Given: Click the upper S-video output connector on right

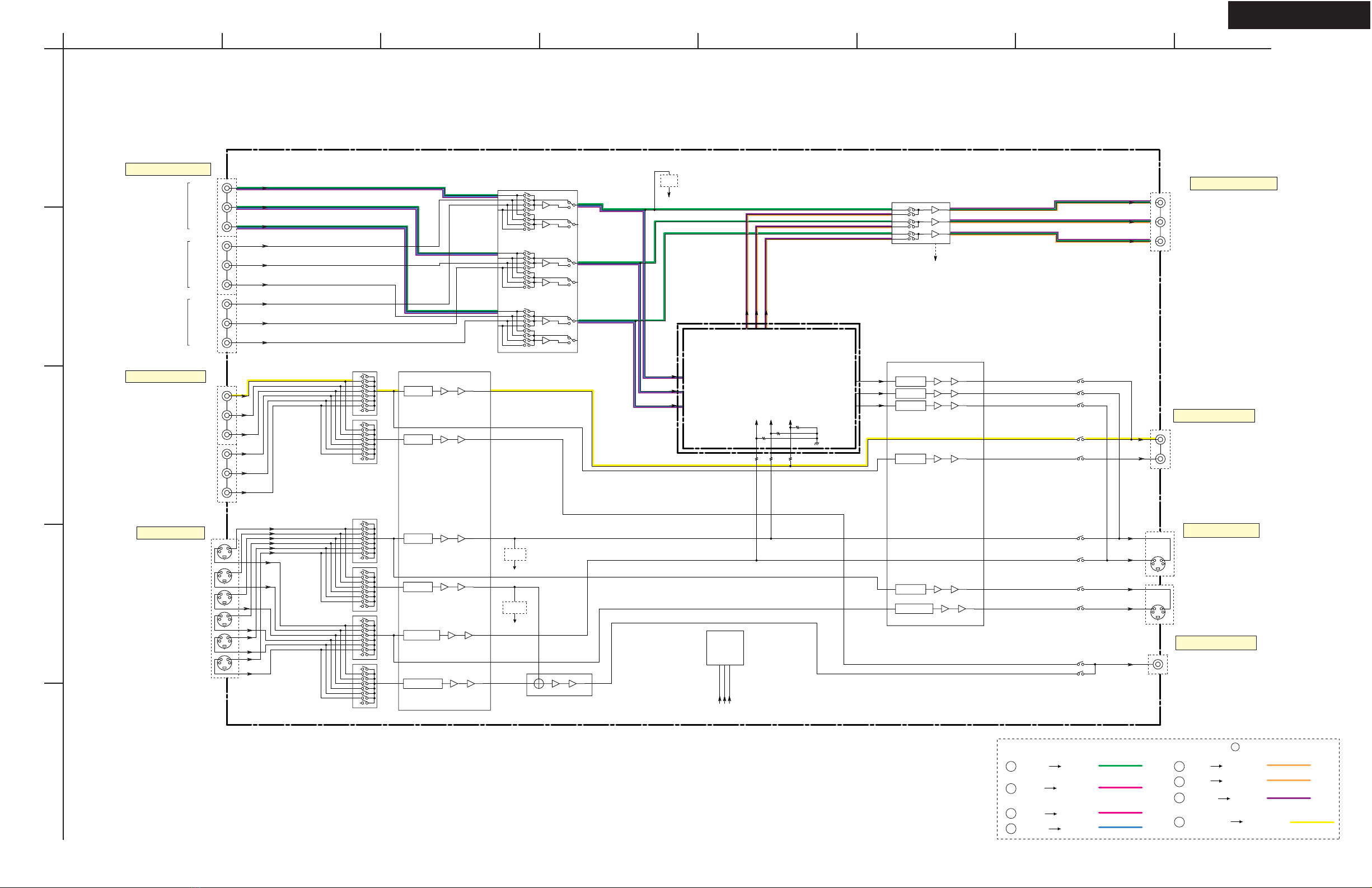Looking at the screenshot, I should [x=1158, y=563].
